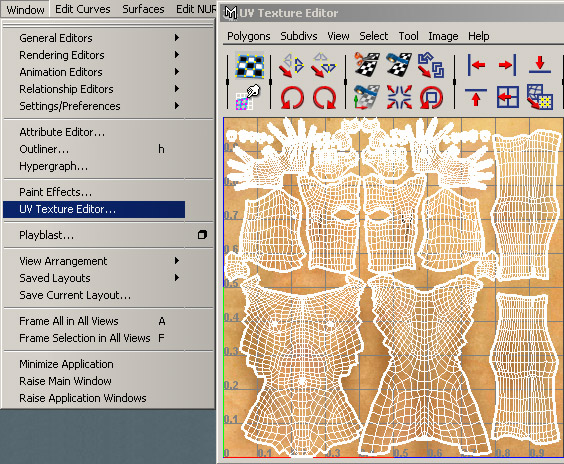Rotate selected UVs counterclockwise
Viewport: 564px width, 464px height.
(x=292, y=97)
